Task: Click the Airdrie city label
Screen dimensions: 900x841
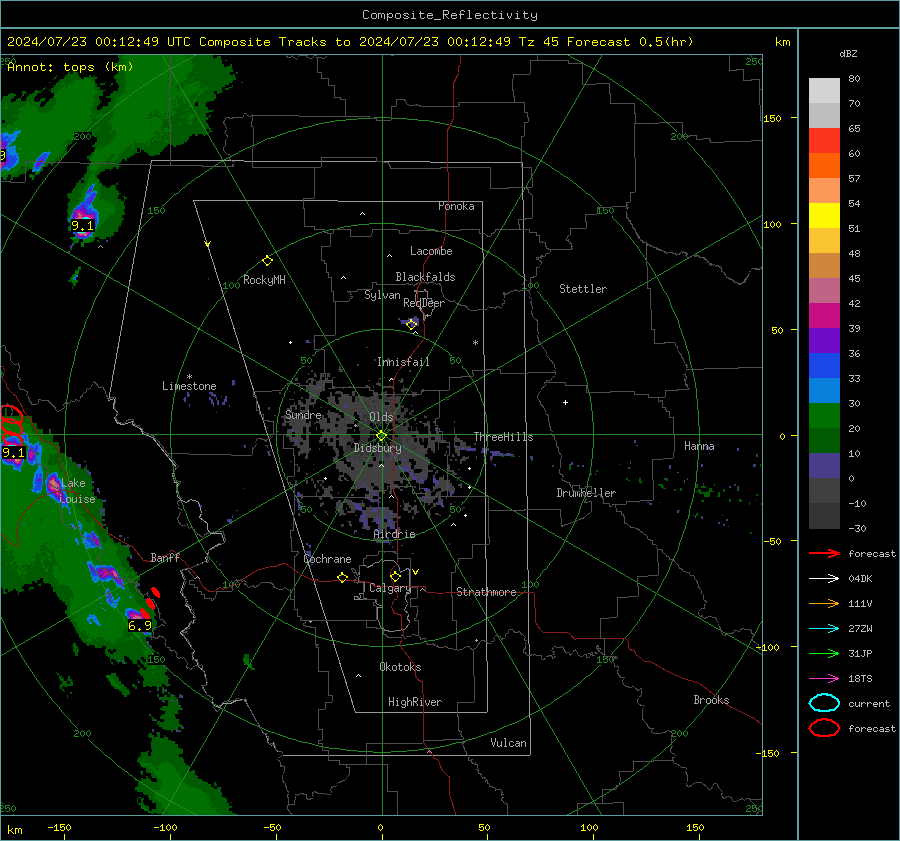Action: (x=394, y=534)
